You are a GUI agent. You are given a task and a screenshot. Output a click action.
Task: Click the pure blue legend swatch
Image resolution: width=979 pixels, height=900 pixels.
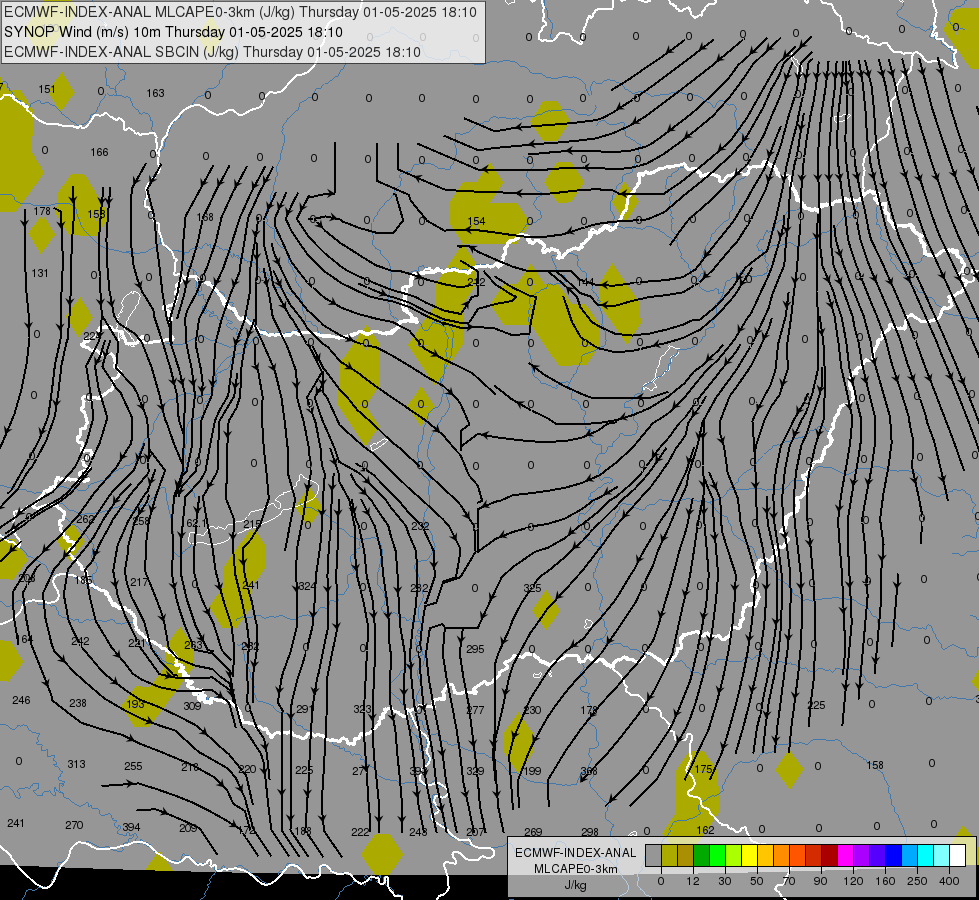click(893, 855)
